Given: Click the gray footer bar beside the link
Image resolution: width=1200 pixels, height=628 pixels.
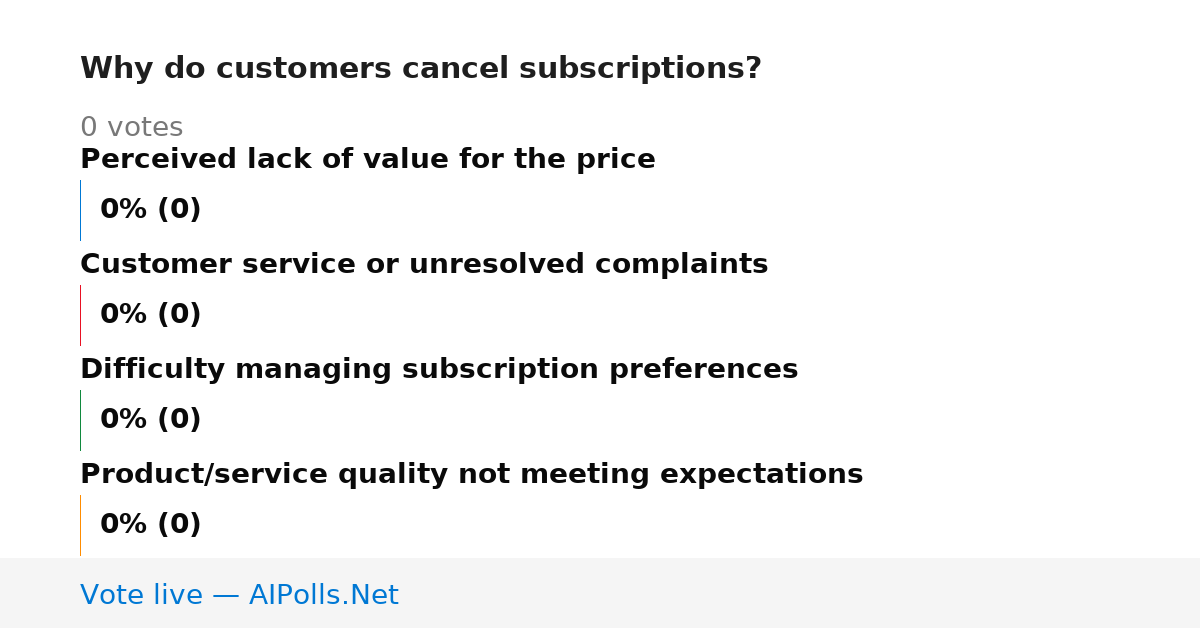Looking at the screenshot, I should tap(800, 593).
